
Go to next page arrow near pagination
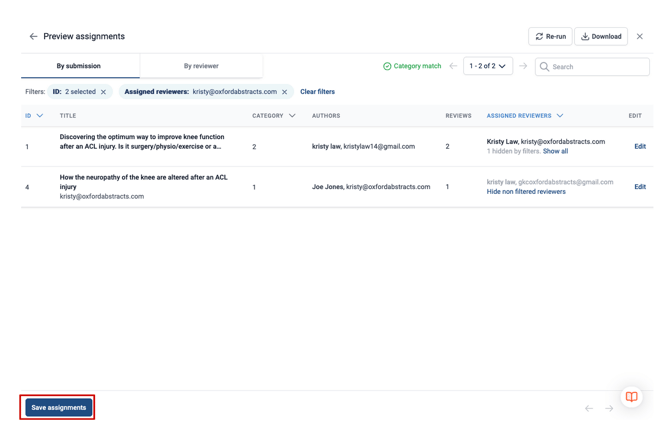[523, 66]
